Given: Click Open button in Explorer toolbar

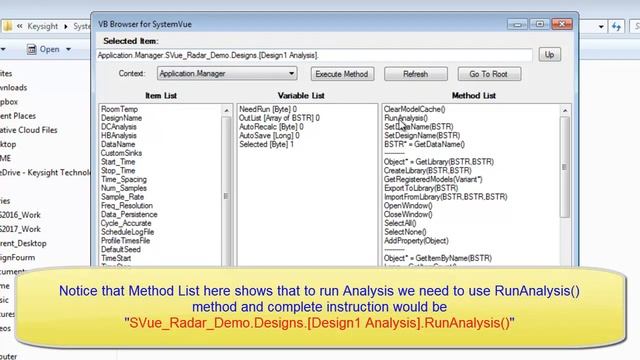Looking at the screenshot, I should tap(44, 49).
